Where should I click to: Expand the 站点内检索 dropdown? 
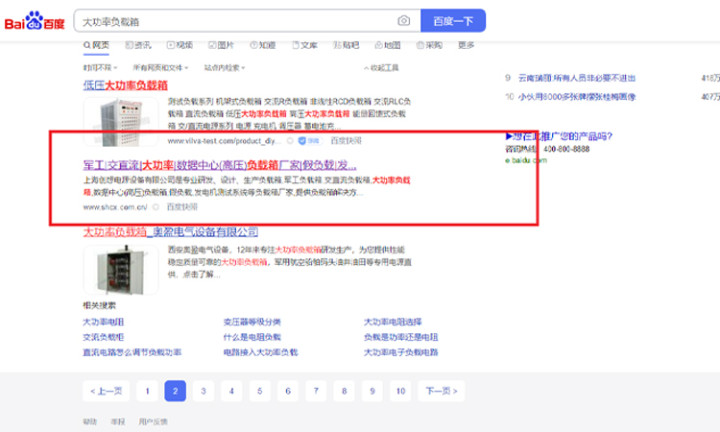pyautogui.click(x=225, y=67)
